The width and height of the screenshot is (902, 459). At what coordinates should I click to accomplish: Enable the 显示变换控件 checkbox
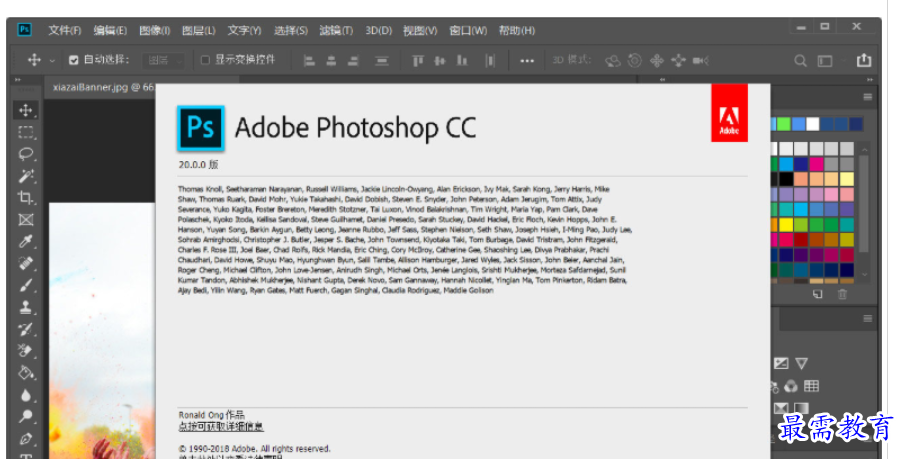point(205,60)
